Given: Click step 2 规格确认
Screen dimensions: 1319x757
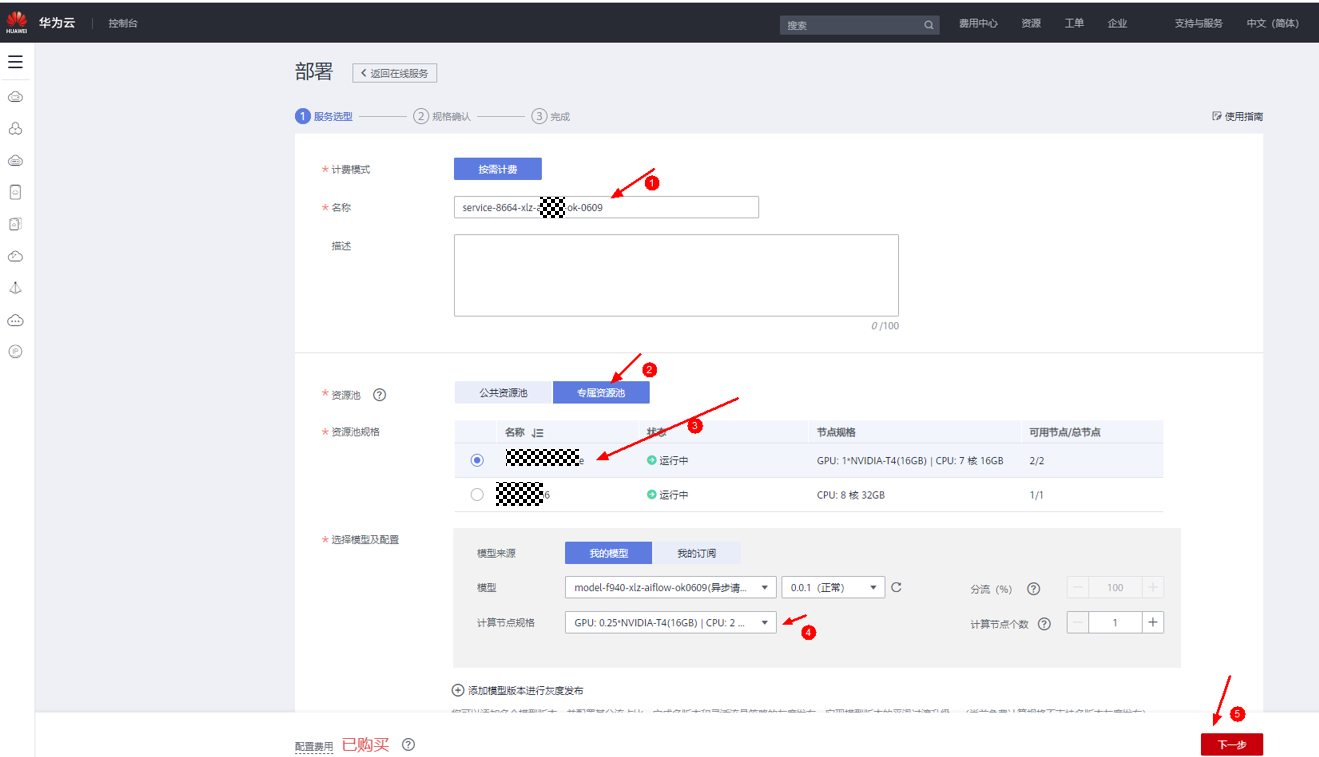Looking at the screenshot, I should tap(442, 117).
